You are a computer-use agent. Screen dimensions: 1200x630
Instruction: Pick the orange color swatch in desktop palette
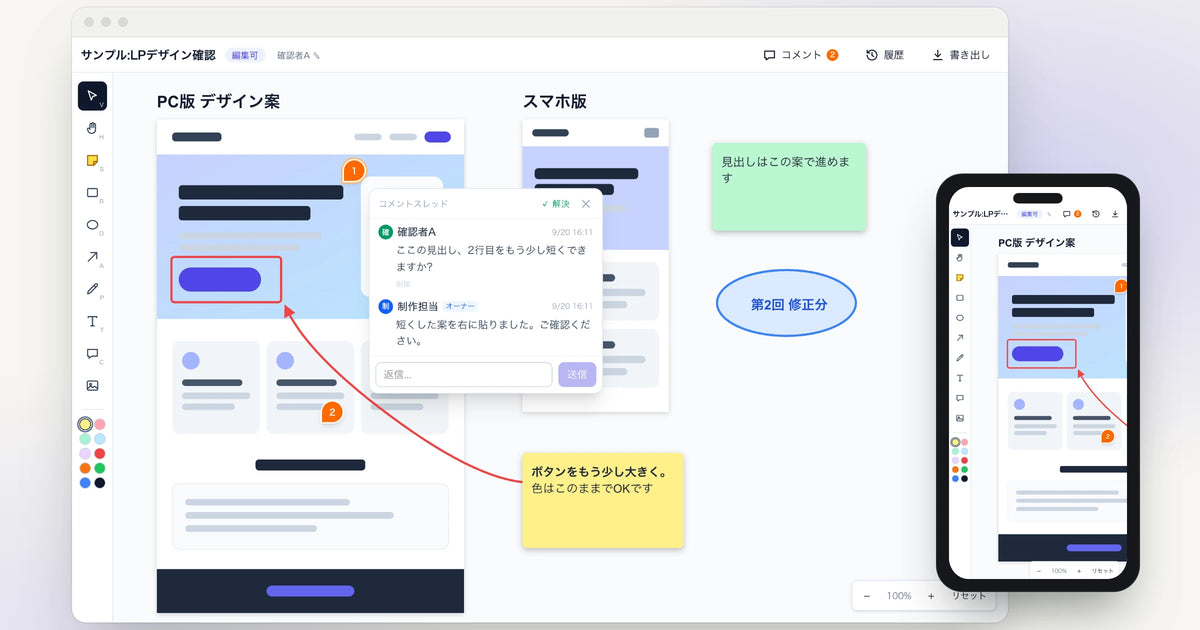point(85,468)
